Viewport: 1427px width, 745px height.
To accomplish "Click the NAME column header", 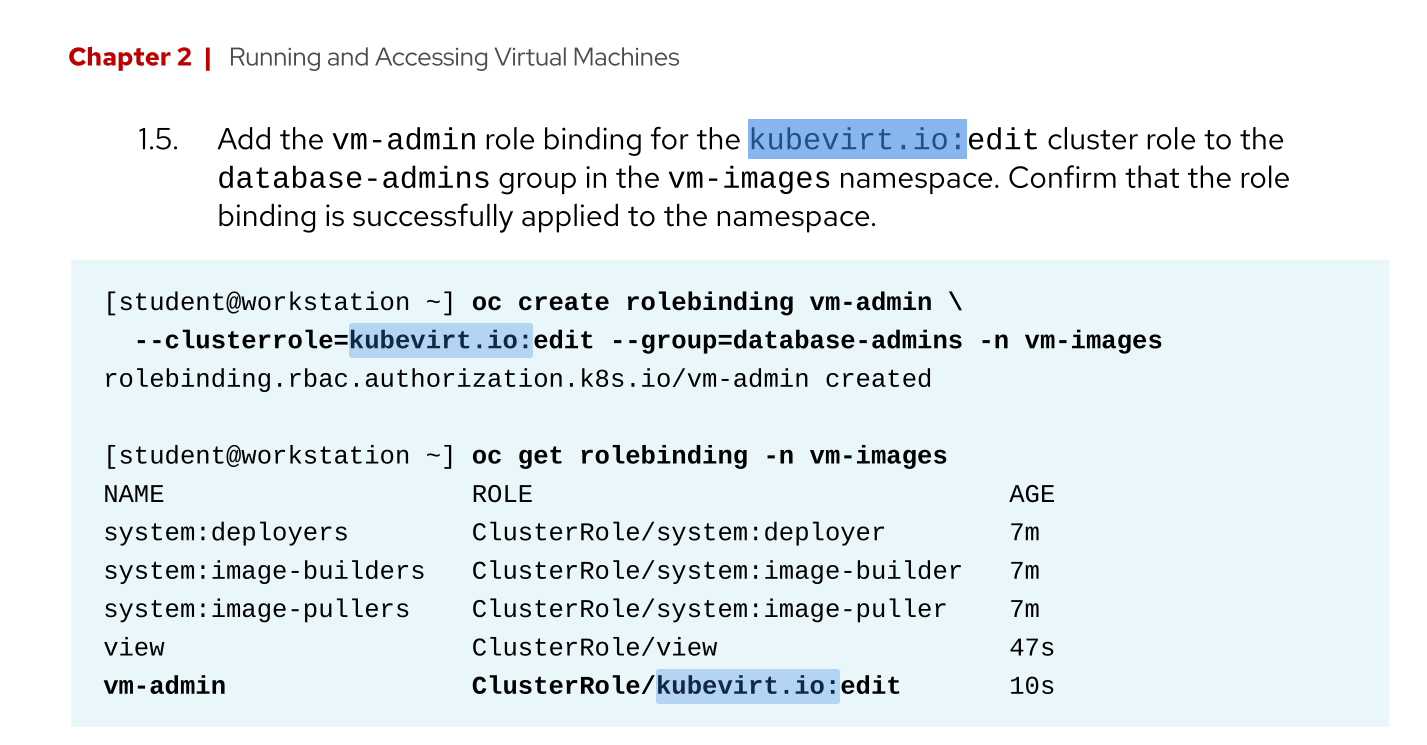I will click(x=134, y=494).
